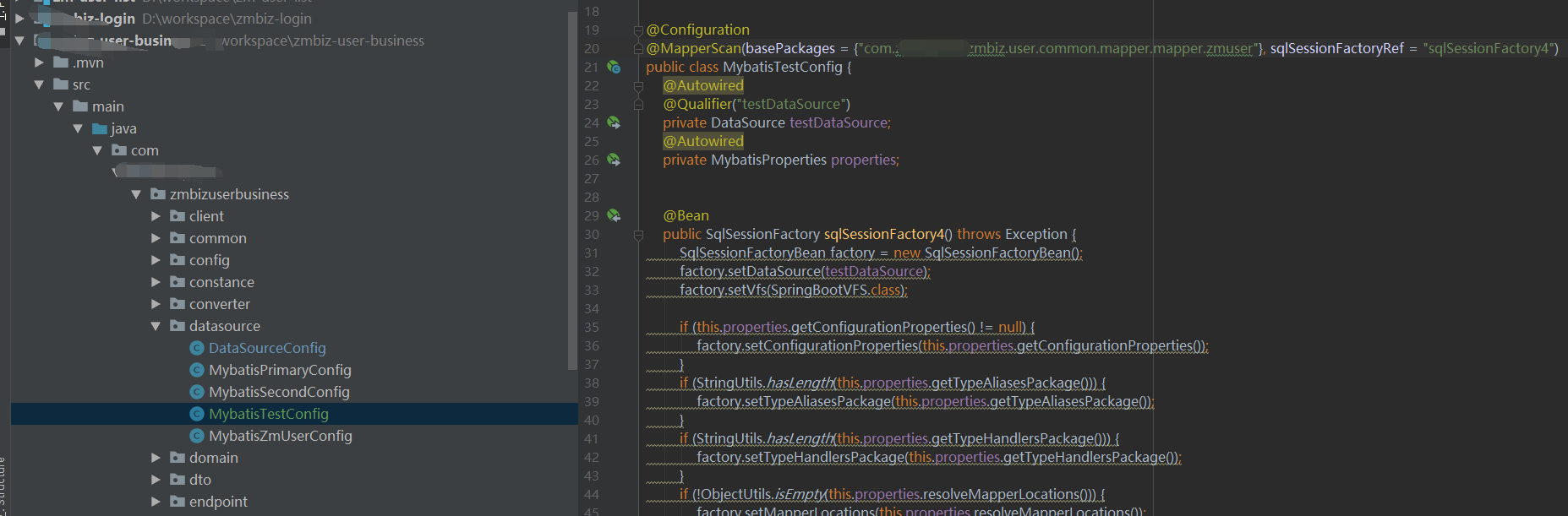
Task: Open MybatisPrimaryConfig file
Action: 280,370
